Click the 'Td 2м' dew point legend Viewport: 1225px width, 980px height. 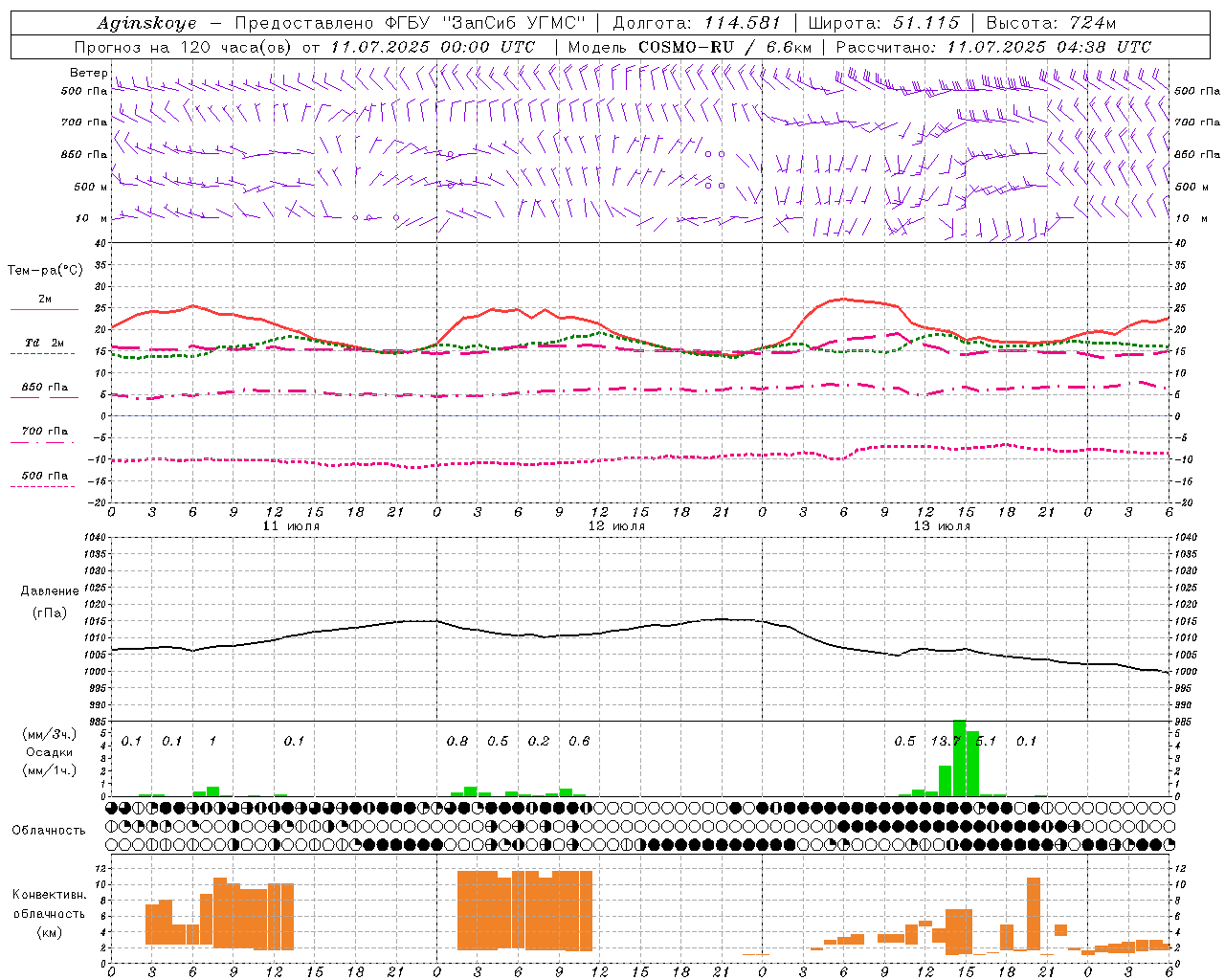coord(45,343)
